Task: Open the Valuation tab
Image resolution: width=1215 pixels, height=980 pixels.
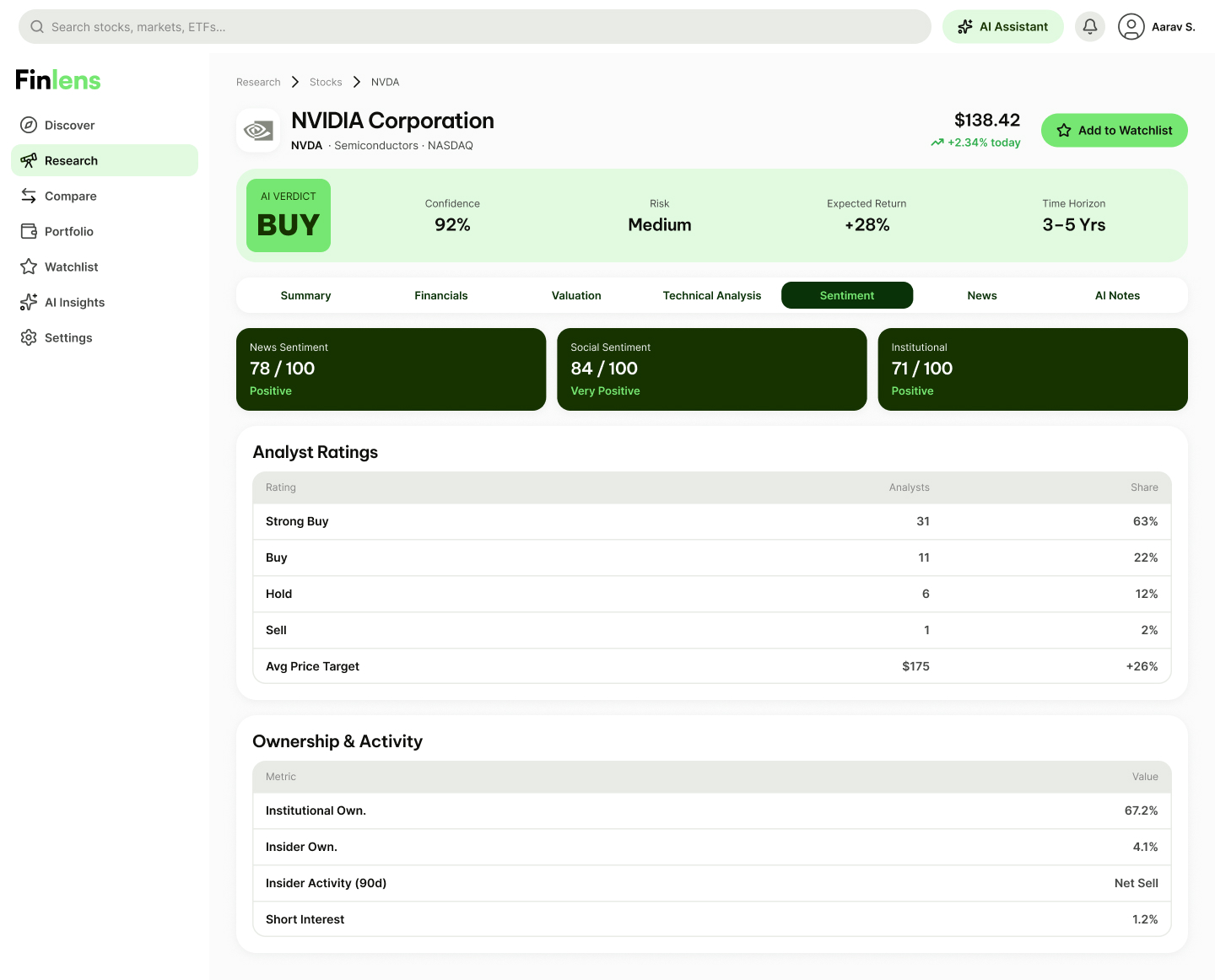Action: pyautogui.click(x=576, y=295)
